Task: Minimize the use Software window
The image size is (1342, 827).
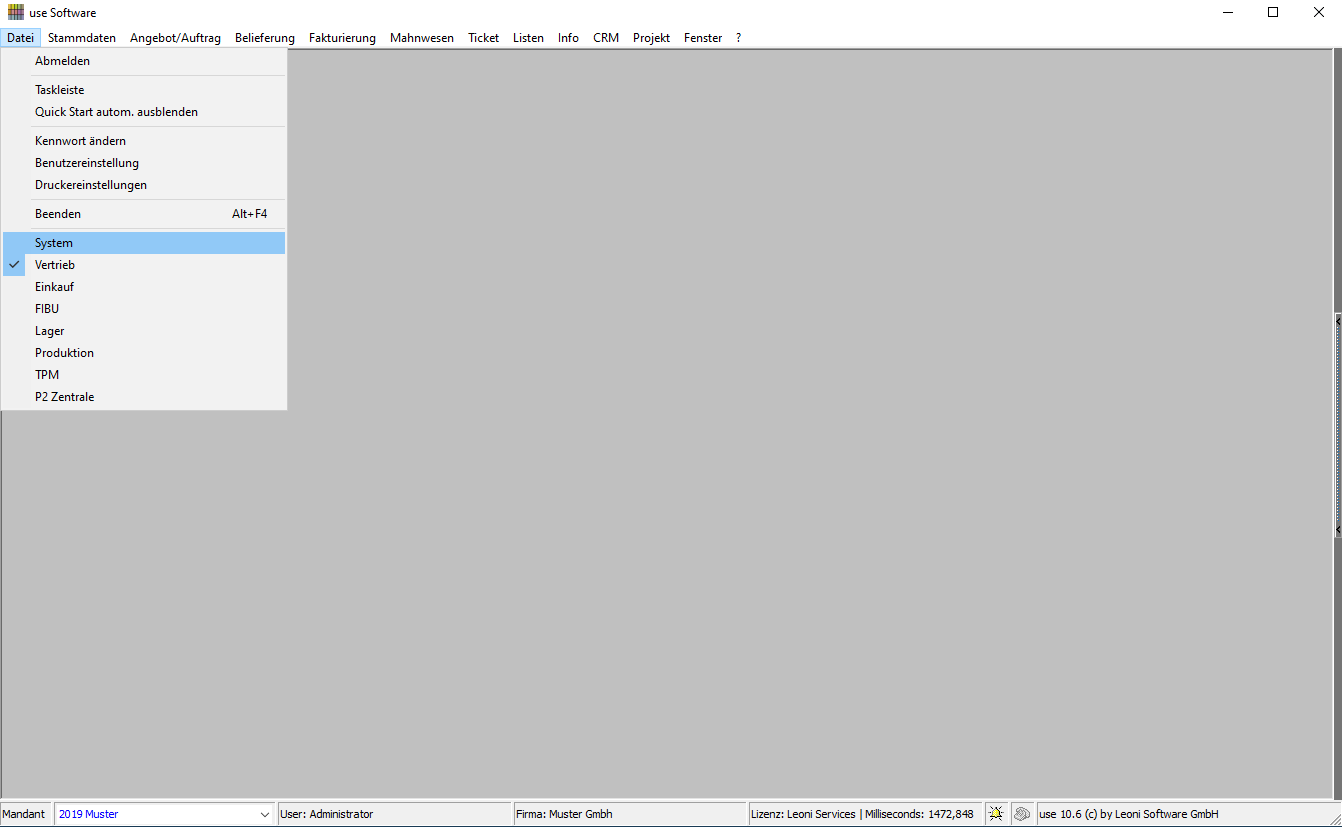Action: coord(1227,13)
